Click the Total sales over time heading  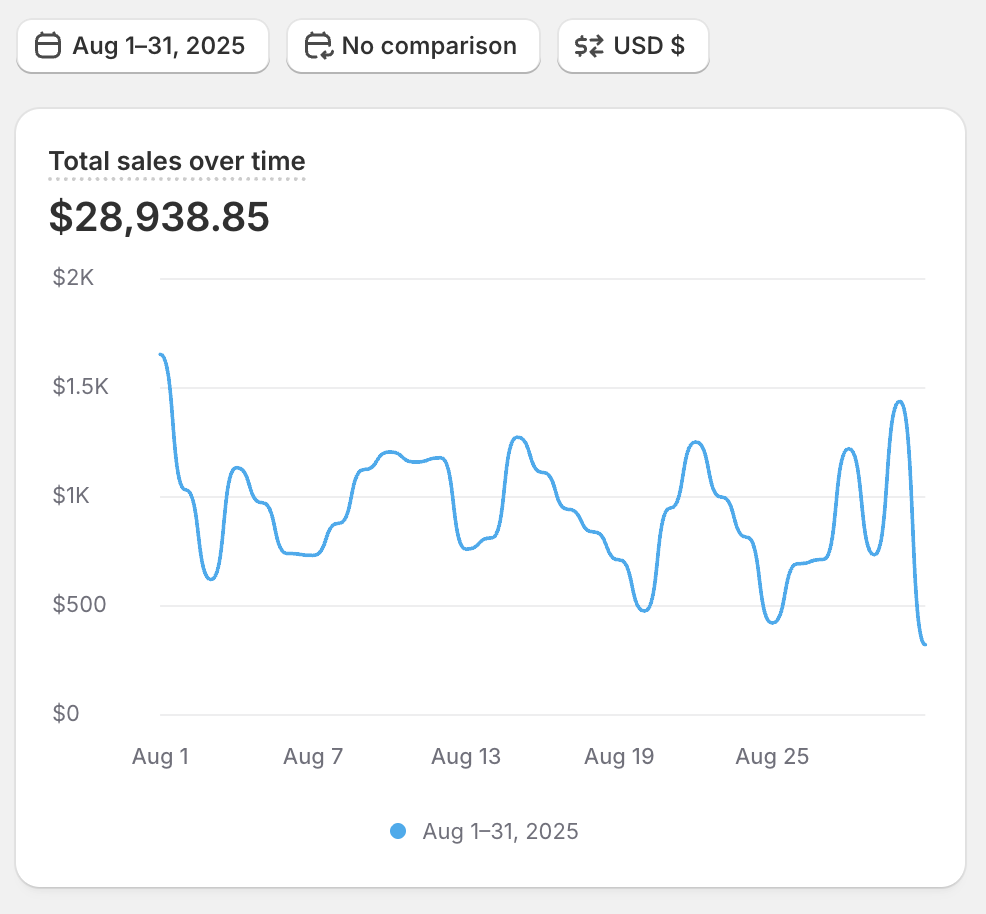(x=177, y=161)
